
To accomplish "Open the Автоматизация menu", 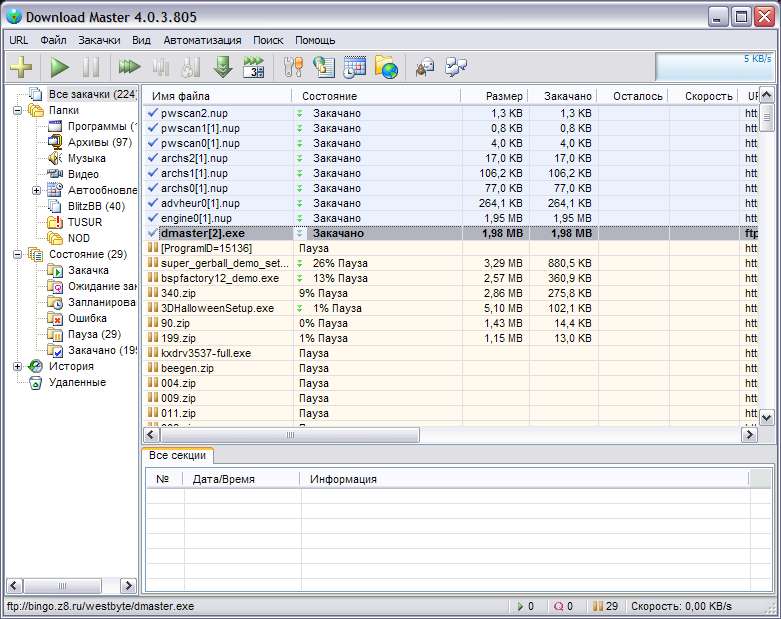I will tap(202, 40).
